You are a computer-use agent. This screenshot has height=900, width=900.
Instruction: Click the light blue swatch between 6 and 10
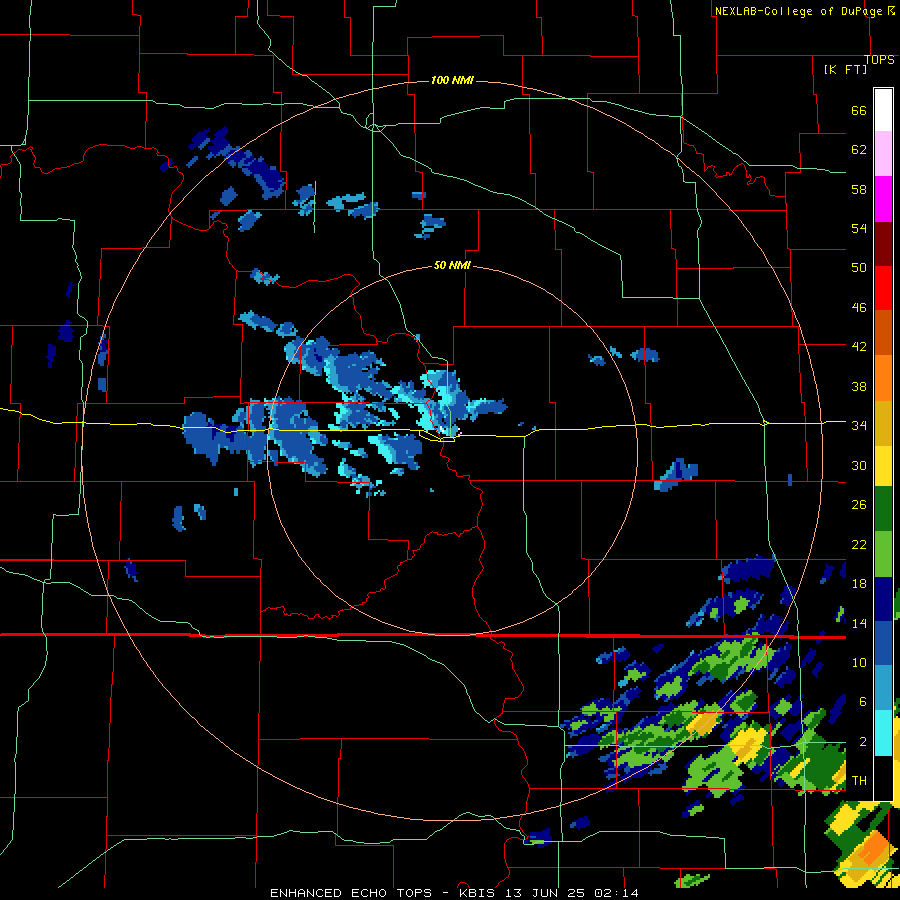pyautogui.click(x=883, y=688)
